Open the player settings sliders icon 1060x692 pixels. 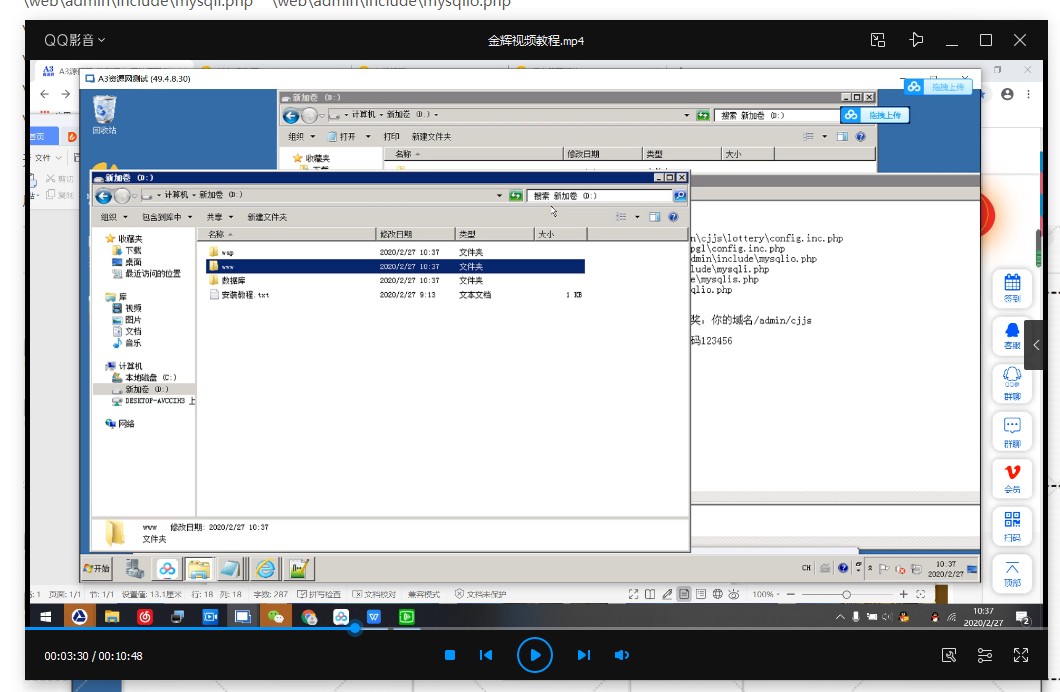tap(985, 655)
